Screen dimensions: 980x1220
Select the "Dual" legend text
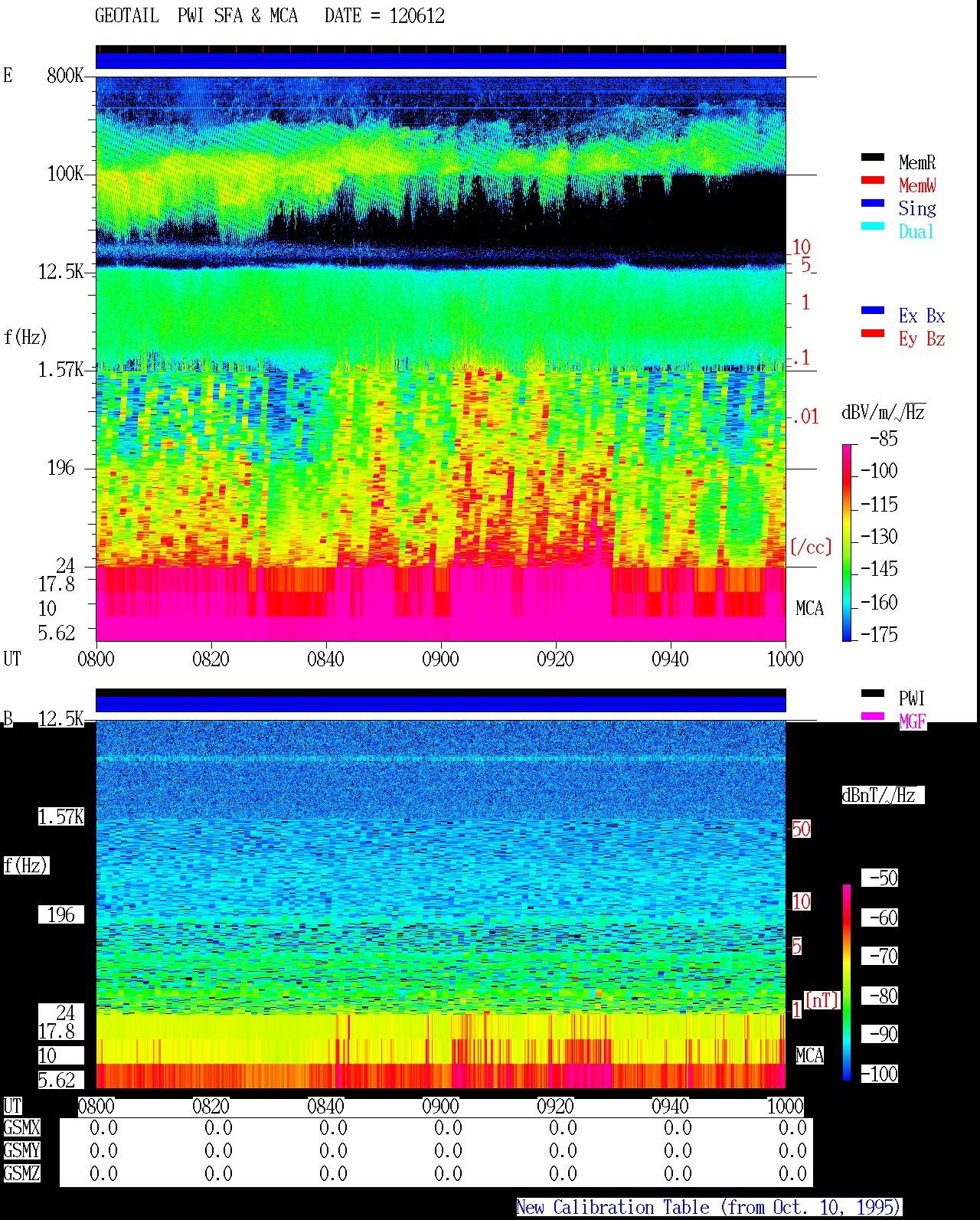917,231
